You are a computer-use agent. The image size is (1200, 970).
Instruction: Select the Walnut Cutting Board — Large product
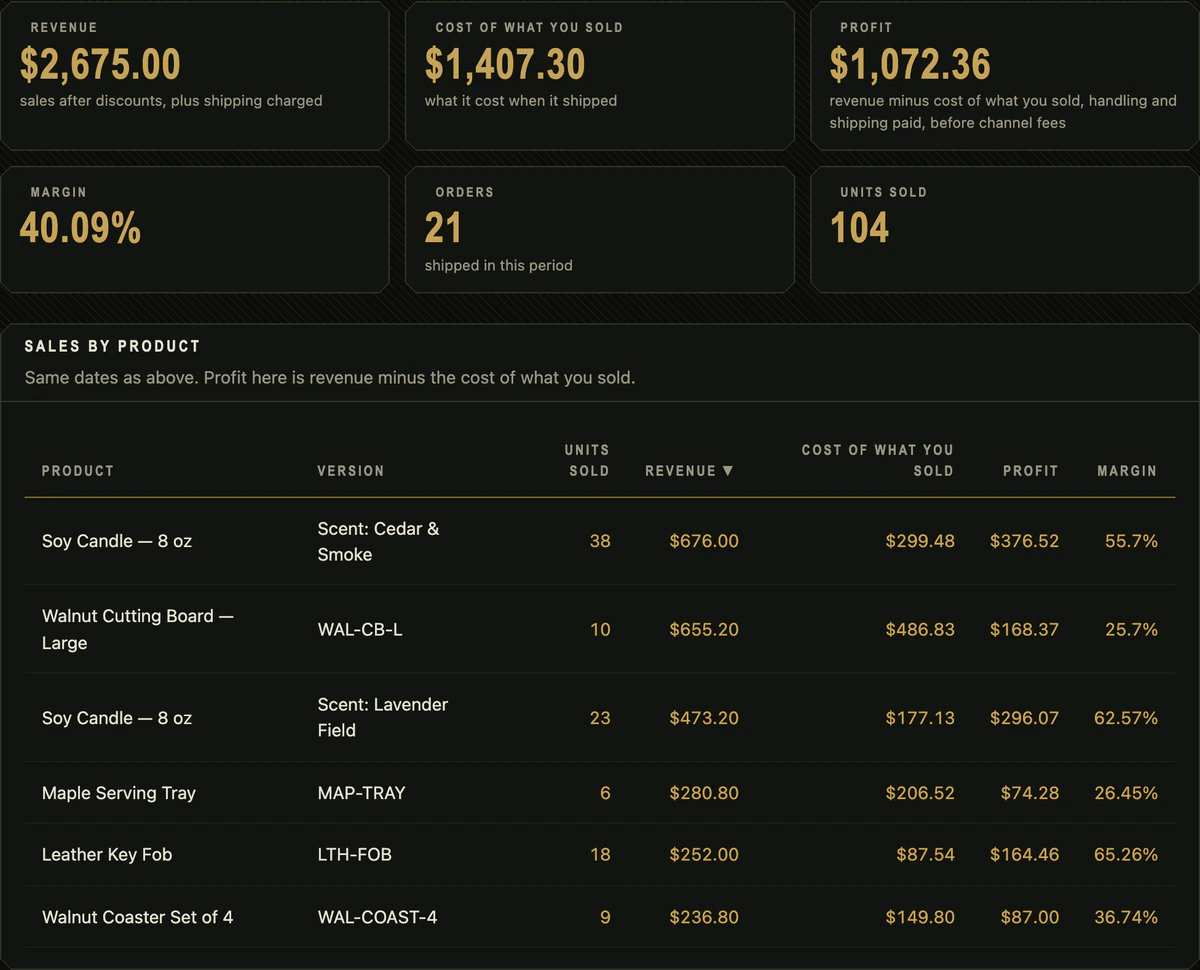137,629
